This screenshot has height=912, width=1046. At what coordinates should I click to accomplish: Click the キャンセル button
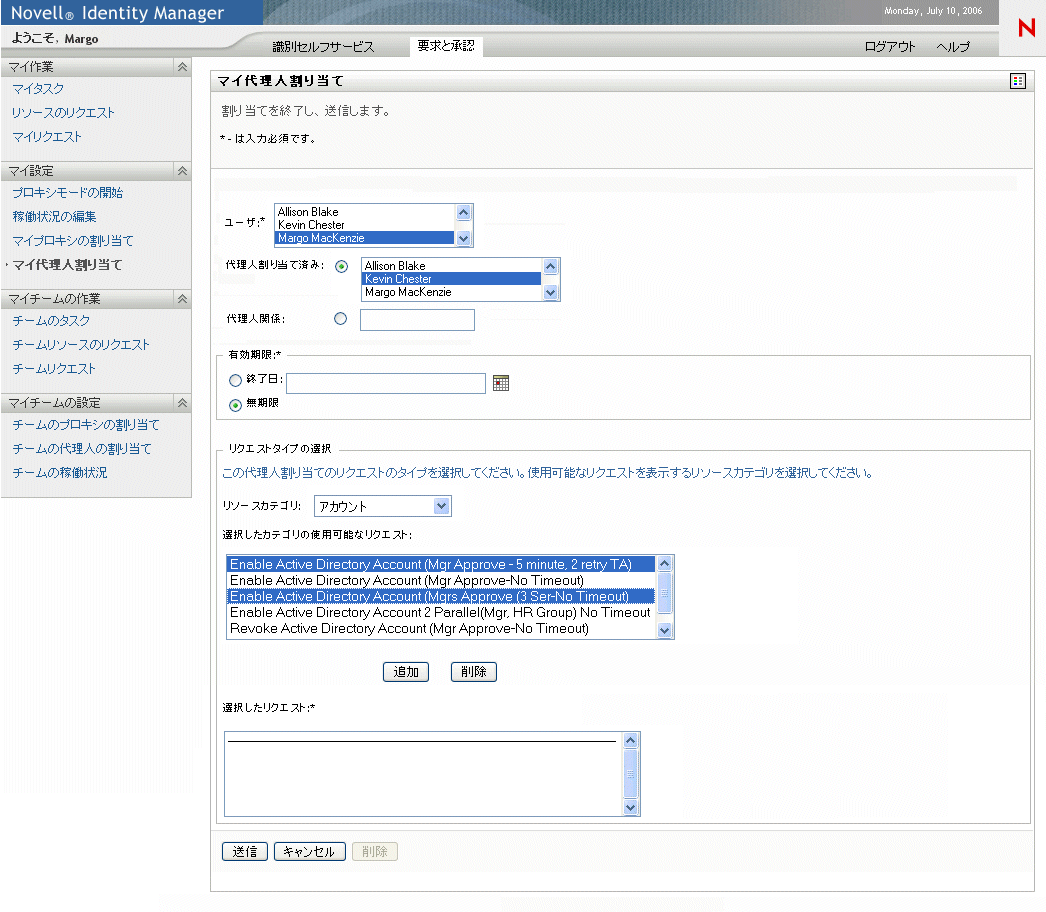tap(310, 851)
